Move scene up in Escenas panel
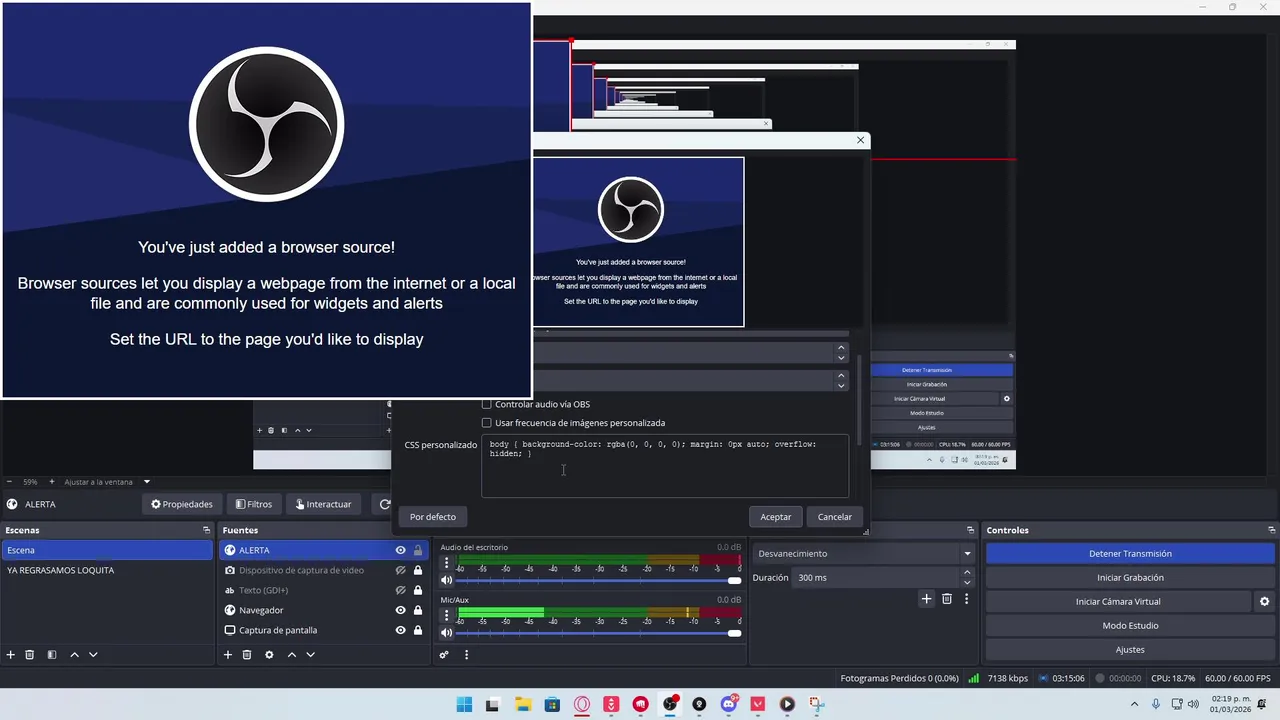Screen dimensions: 1280x720 click(74, 655)
